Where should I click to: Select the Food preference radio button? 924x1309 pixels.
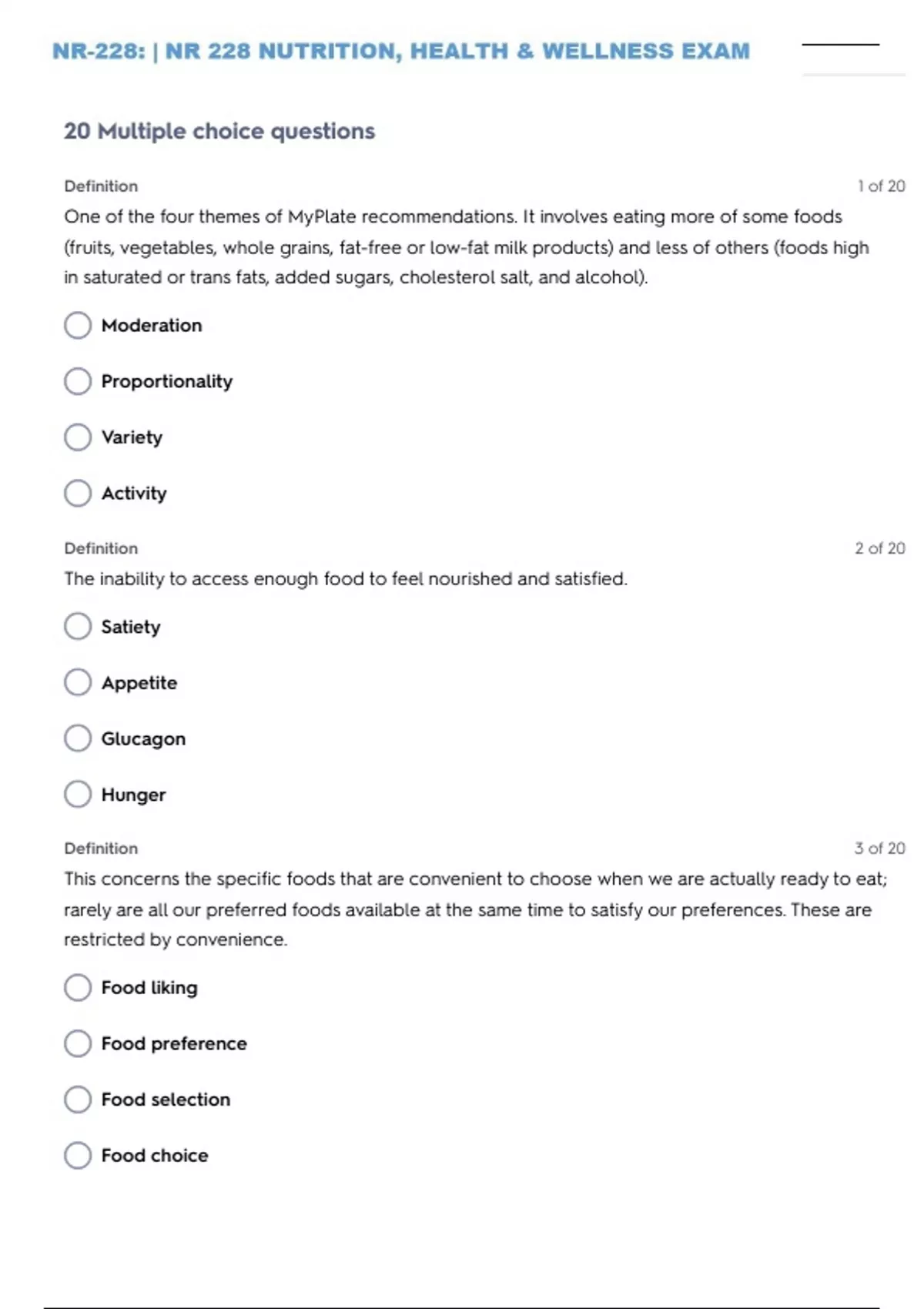click(78, 1043)
